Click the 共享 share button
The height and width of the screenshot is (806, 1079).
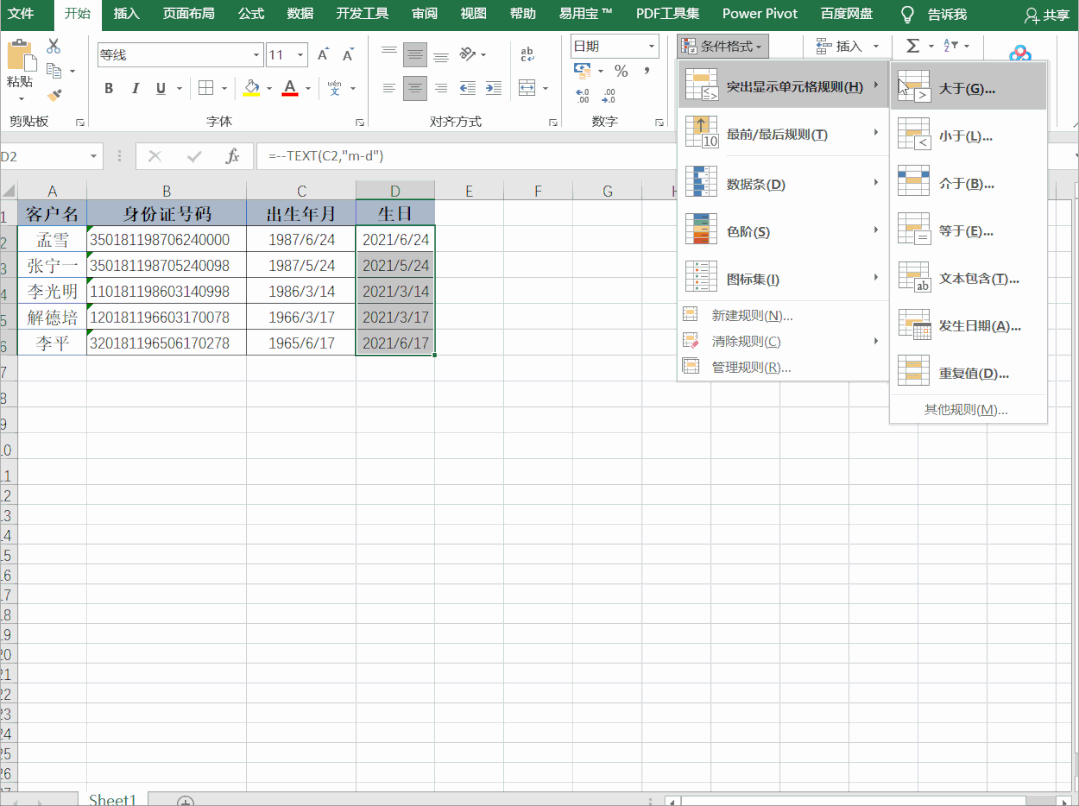(1047, 15)
